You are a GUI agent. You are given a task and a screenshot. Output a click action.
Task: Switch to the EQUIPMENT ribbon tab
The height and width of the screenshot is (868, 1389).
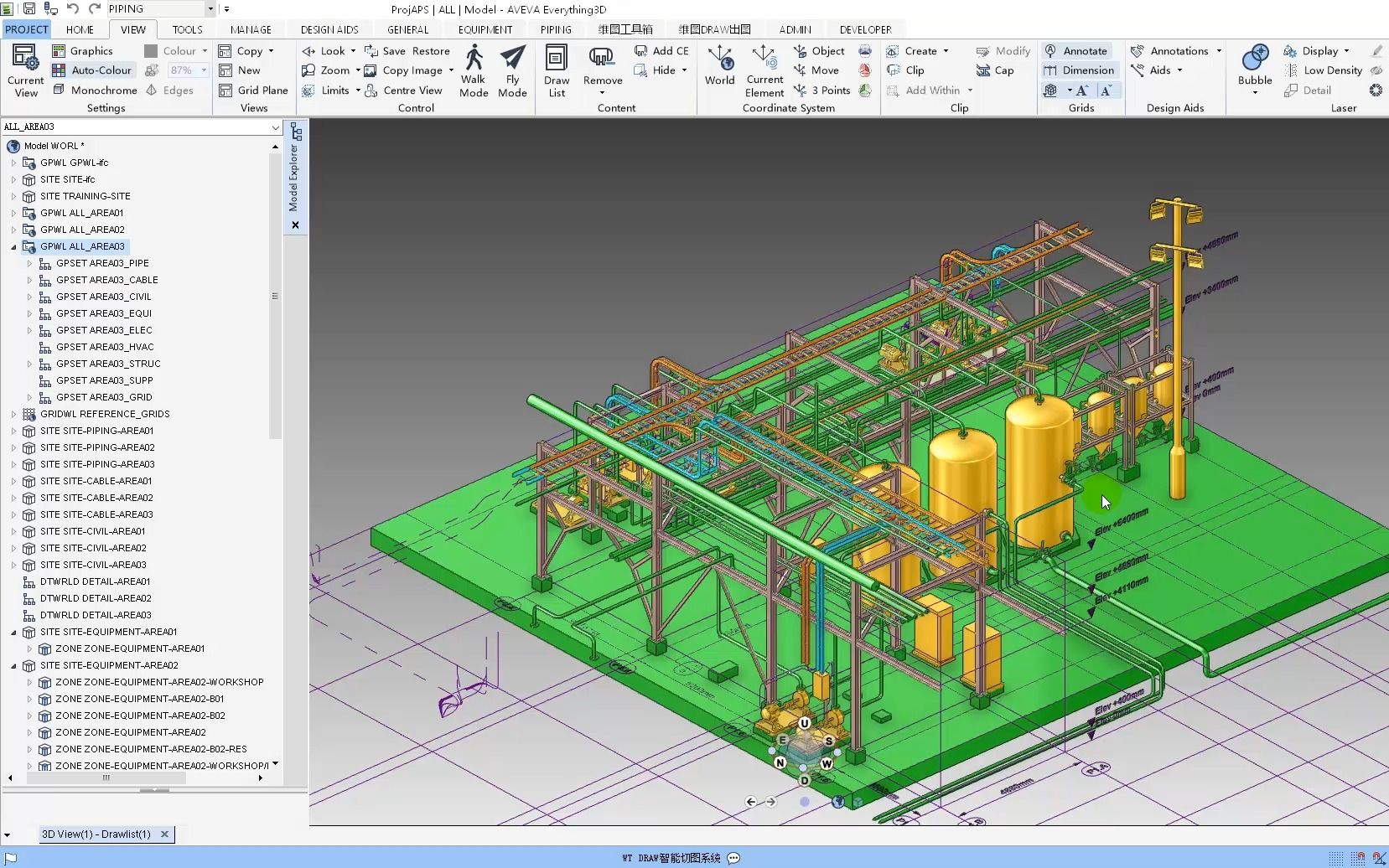(x=485, y=28)
